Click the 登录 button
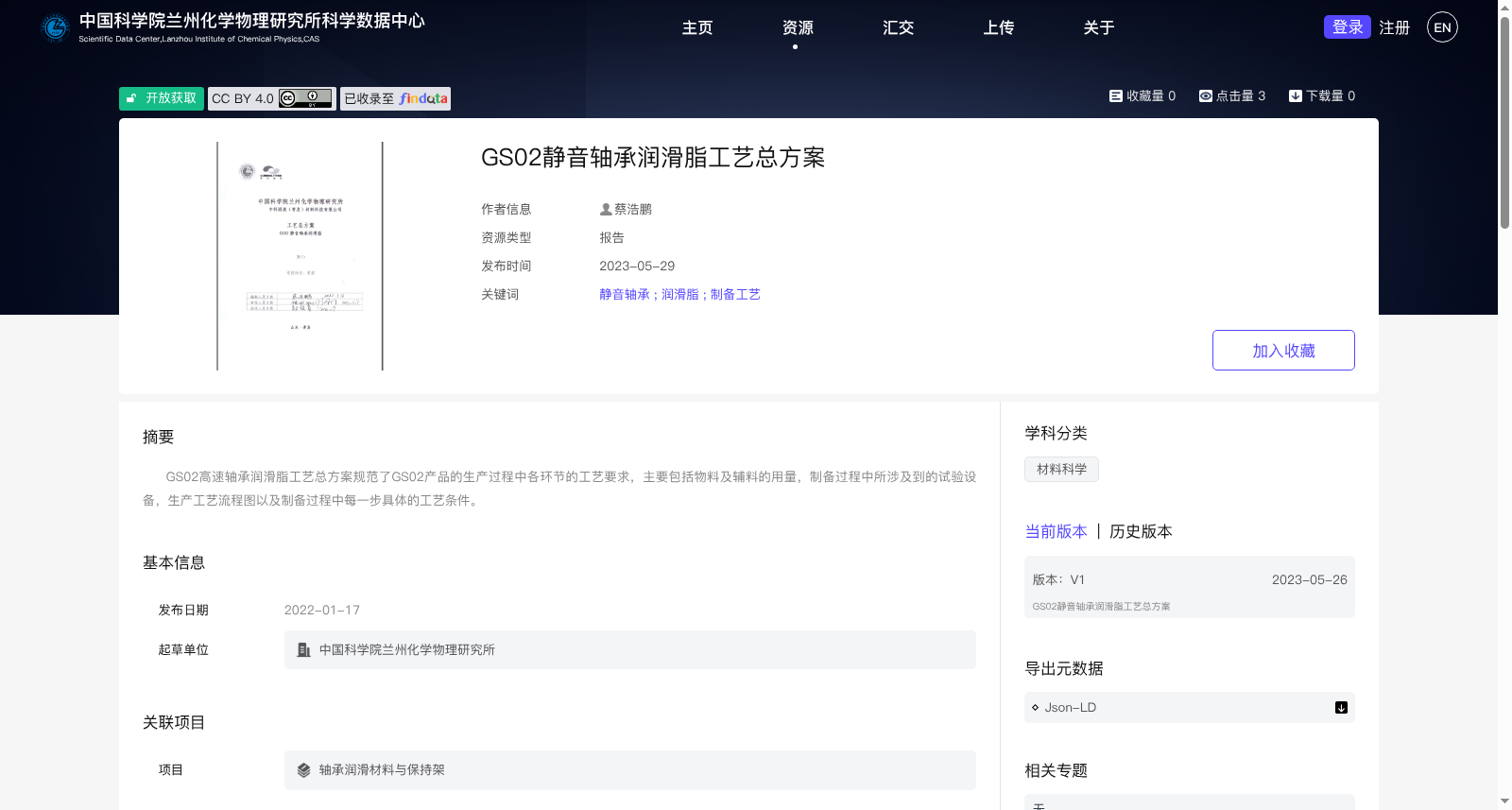 point(1348,26)
